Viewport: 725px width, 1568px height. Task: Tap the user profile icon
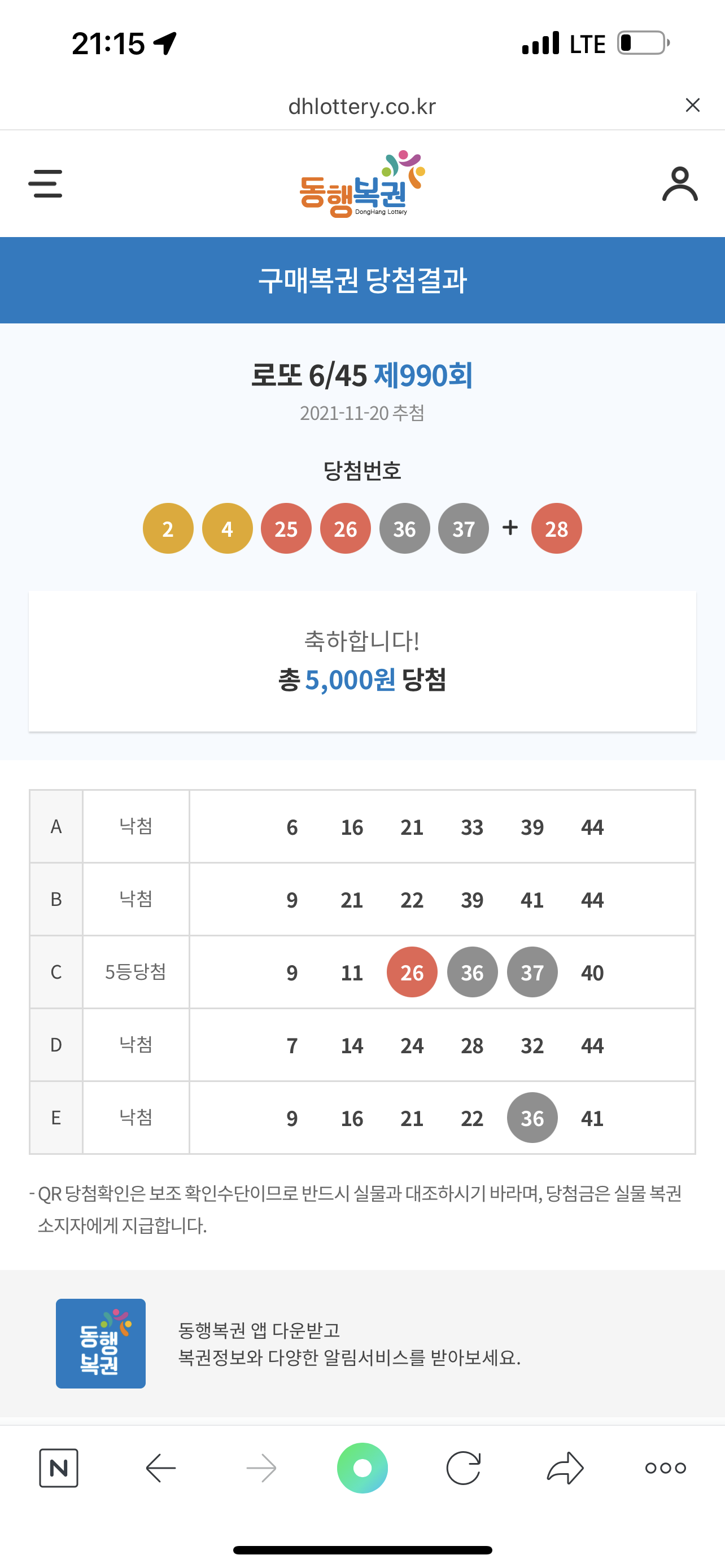pos(679,184)
